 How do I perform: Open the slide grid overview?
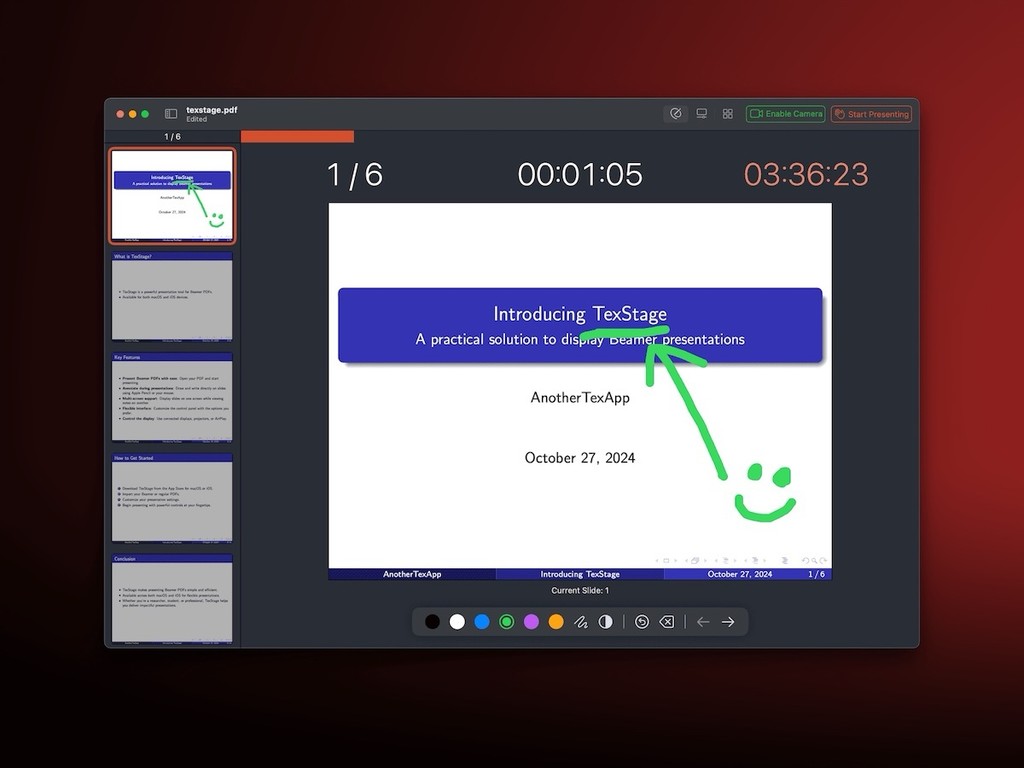[x=727, y=113]
